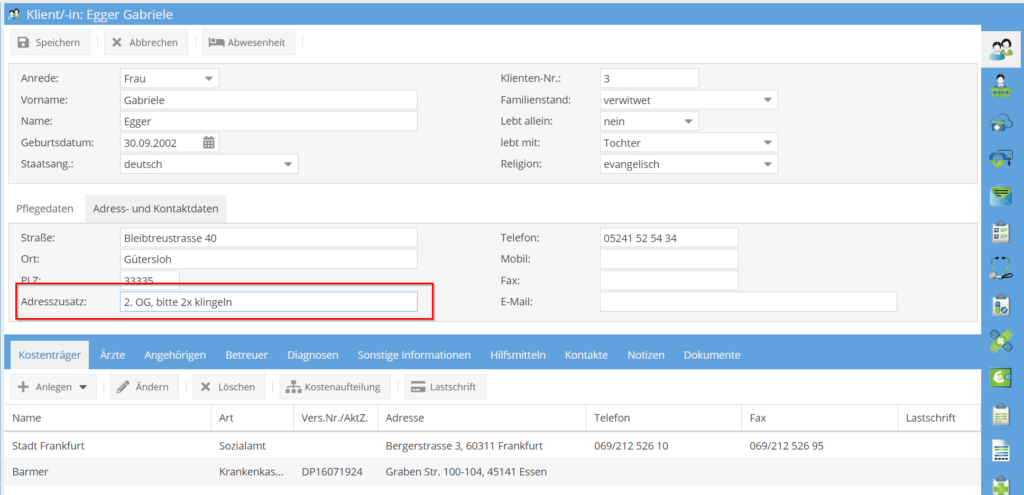This screenshot has width=1024, height=495.
Task: Open the Anlegen dropdown button
Action: (x=53, y=387)
